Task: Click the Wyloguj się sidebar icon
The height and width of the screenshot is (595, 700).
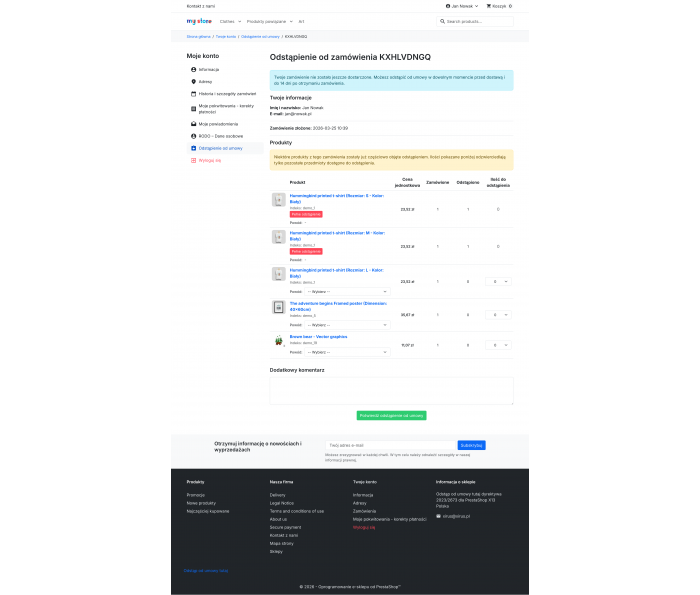Action: point(193,159)
